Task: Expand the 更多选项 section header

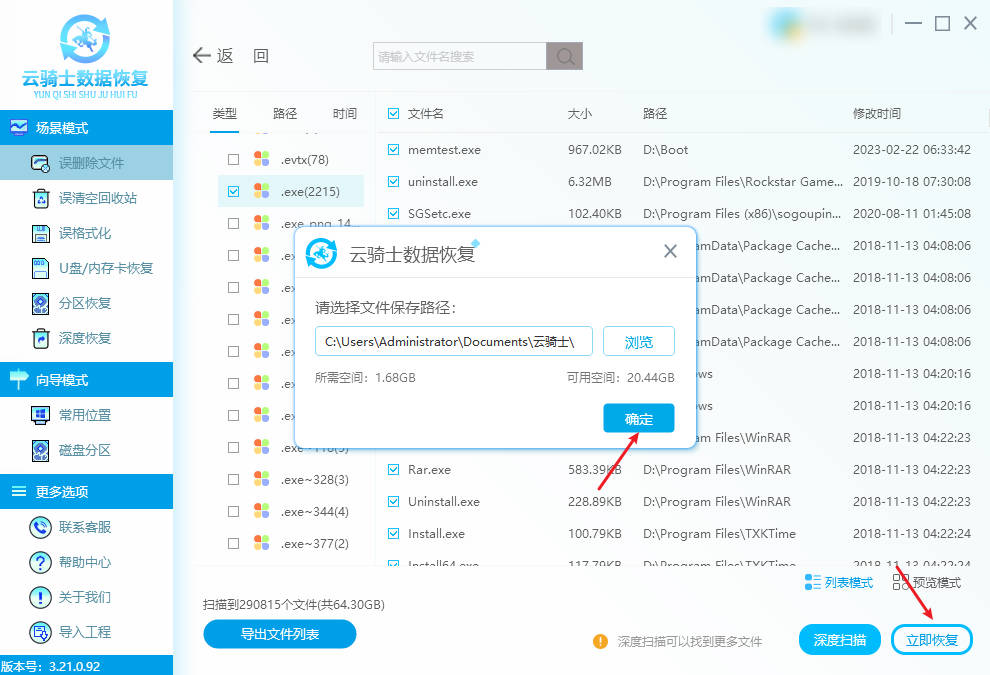Action: (x=86, y=491)
